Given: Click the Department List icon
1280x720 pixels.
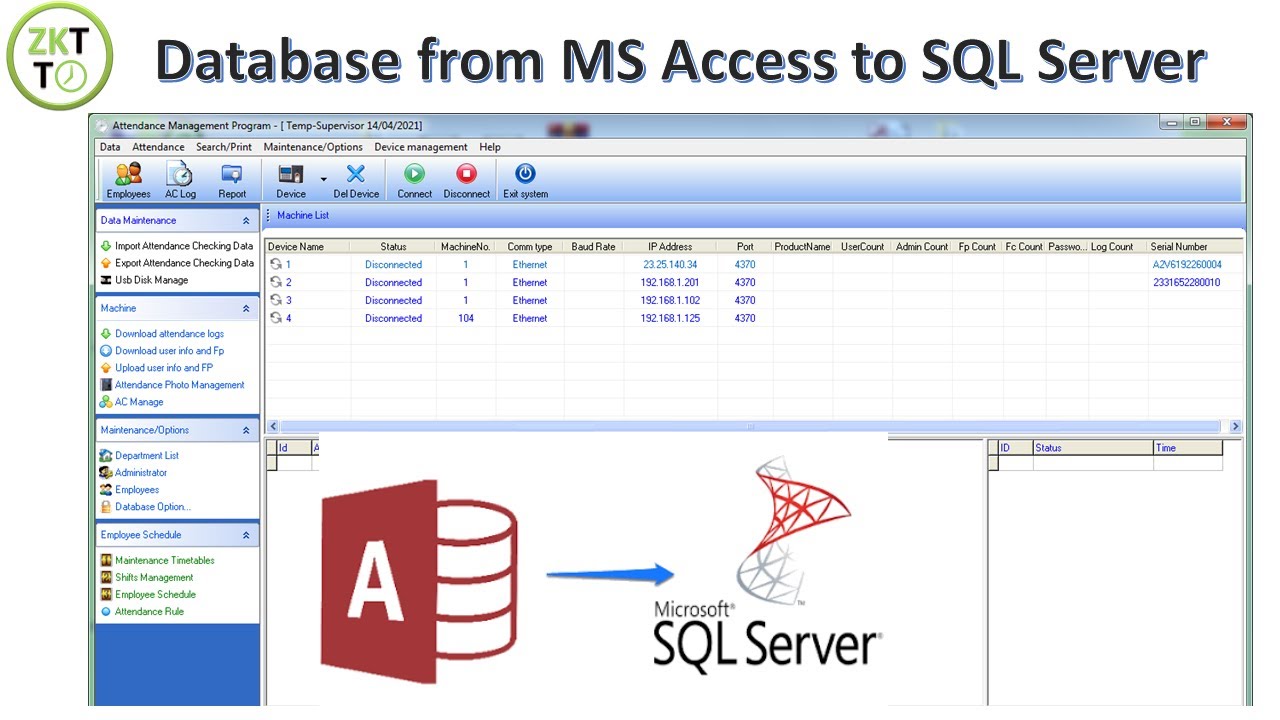Looking at the screenshot, I should pyautogui.click(x=106, y=456).
